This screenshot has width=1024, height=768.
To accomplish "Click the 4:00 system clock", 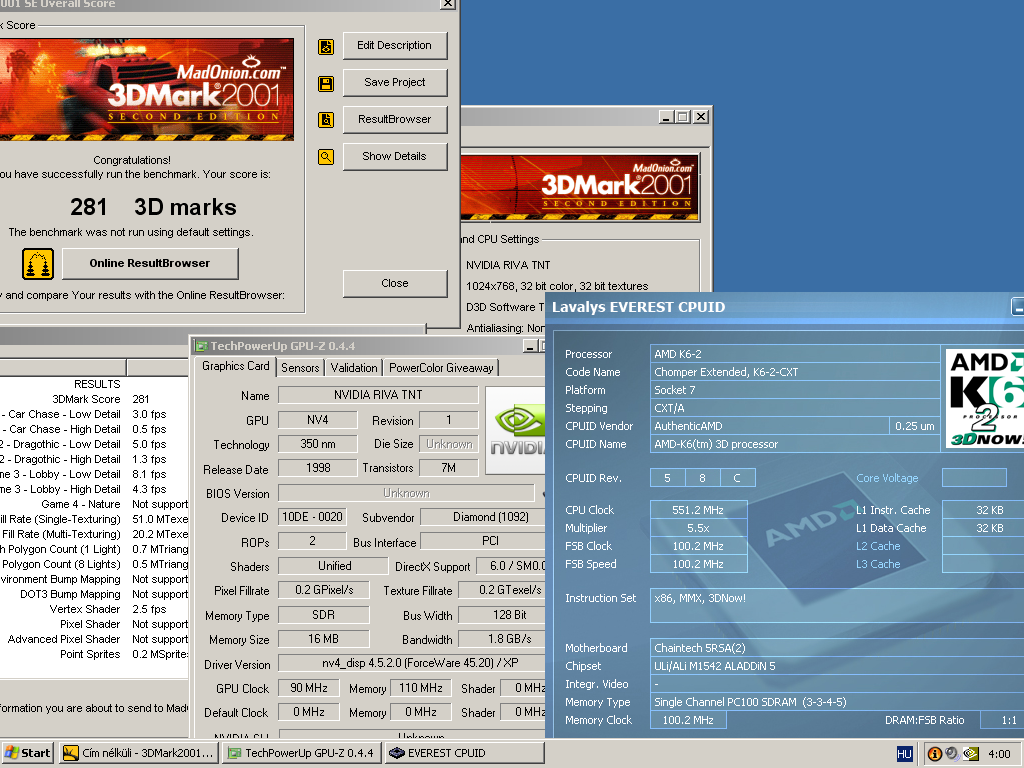I will pyautogui.click(x=999, y=754).
